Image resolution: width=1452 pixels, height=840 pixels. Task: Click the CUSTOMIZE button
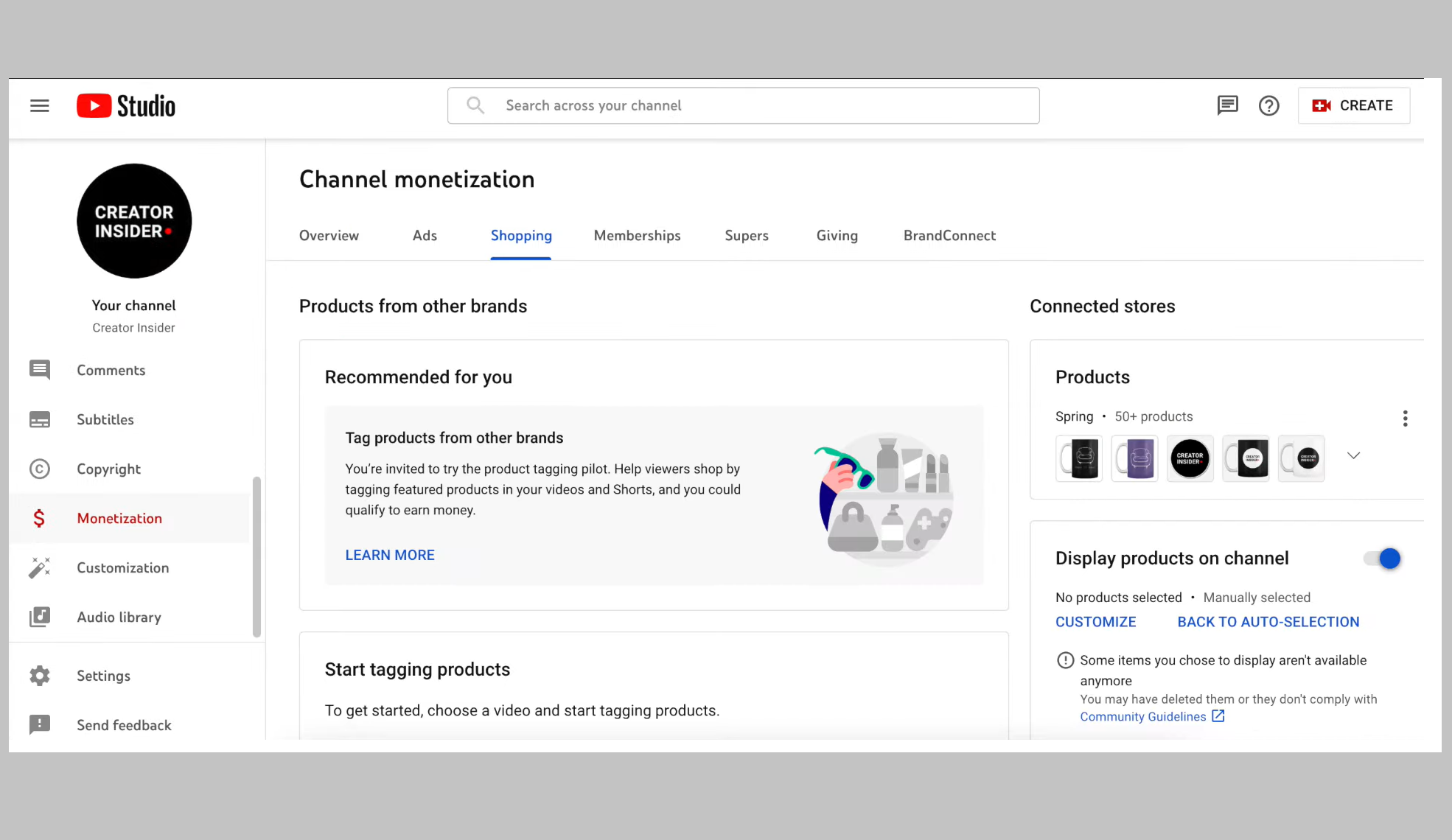[x=1095, y=622]
